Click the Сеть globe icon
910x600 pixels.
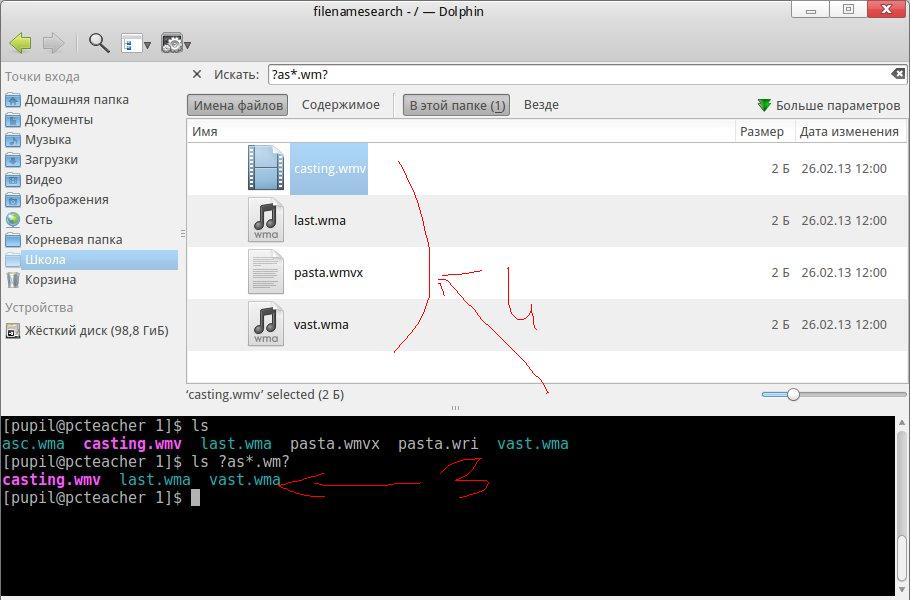point(13,220)
